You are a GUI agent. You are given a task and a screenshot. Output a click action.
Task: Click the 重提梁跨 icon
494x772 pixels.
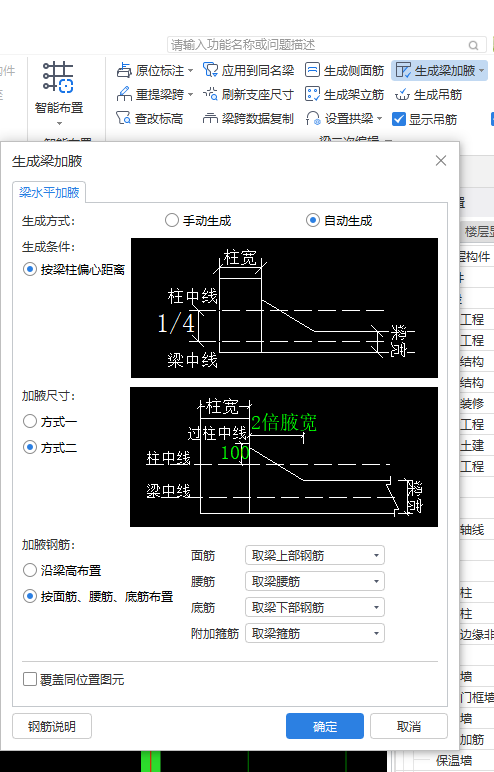124,94
